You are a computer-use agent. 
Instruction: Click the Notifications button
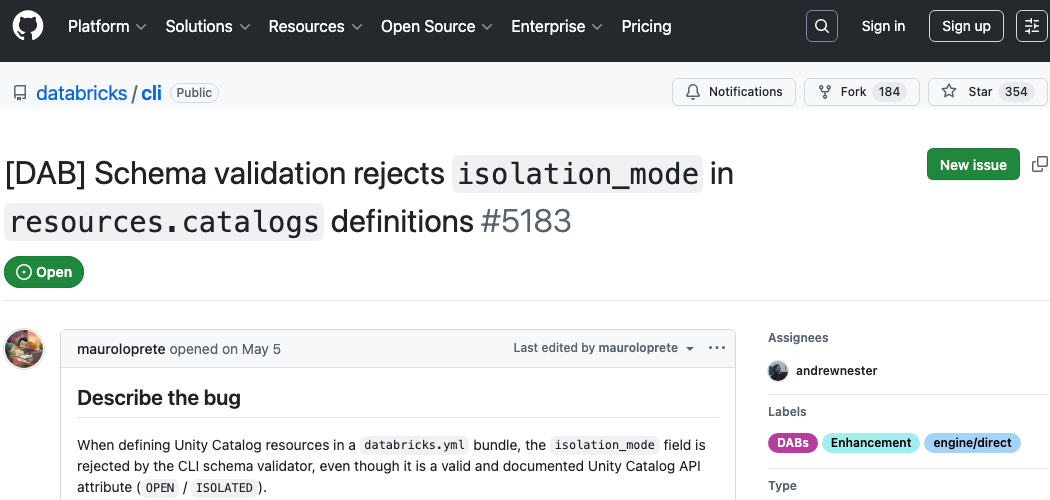[734, 92]
